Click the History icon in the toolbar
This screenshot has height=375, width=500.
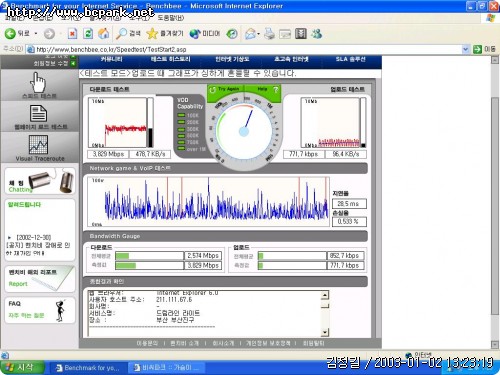coord(232,34)
